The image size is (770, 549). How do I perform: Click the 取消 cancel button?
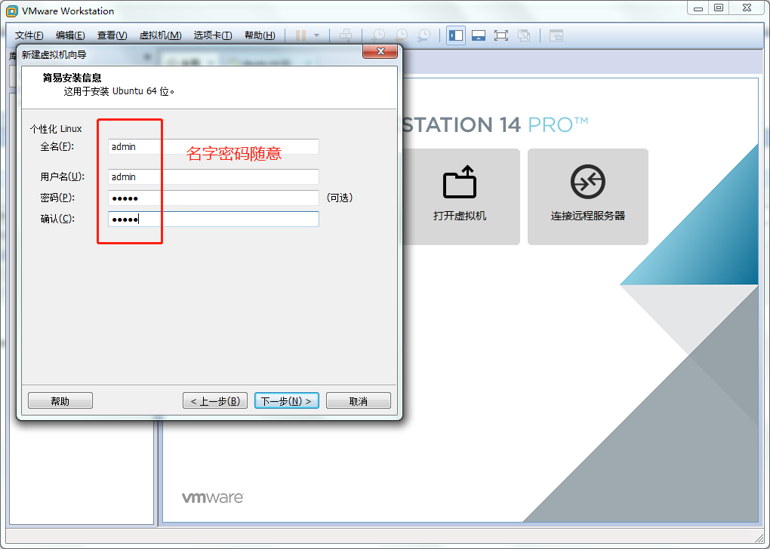(x=358, y=401)
